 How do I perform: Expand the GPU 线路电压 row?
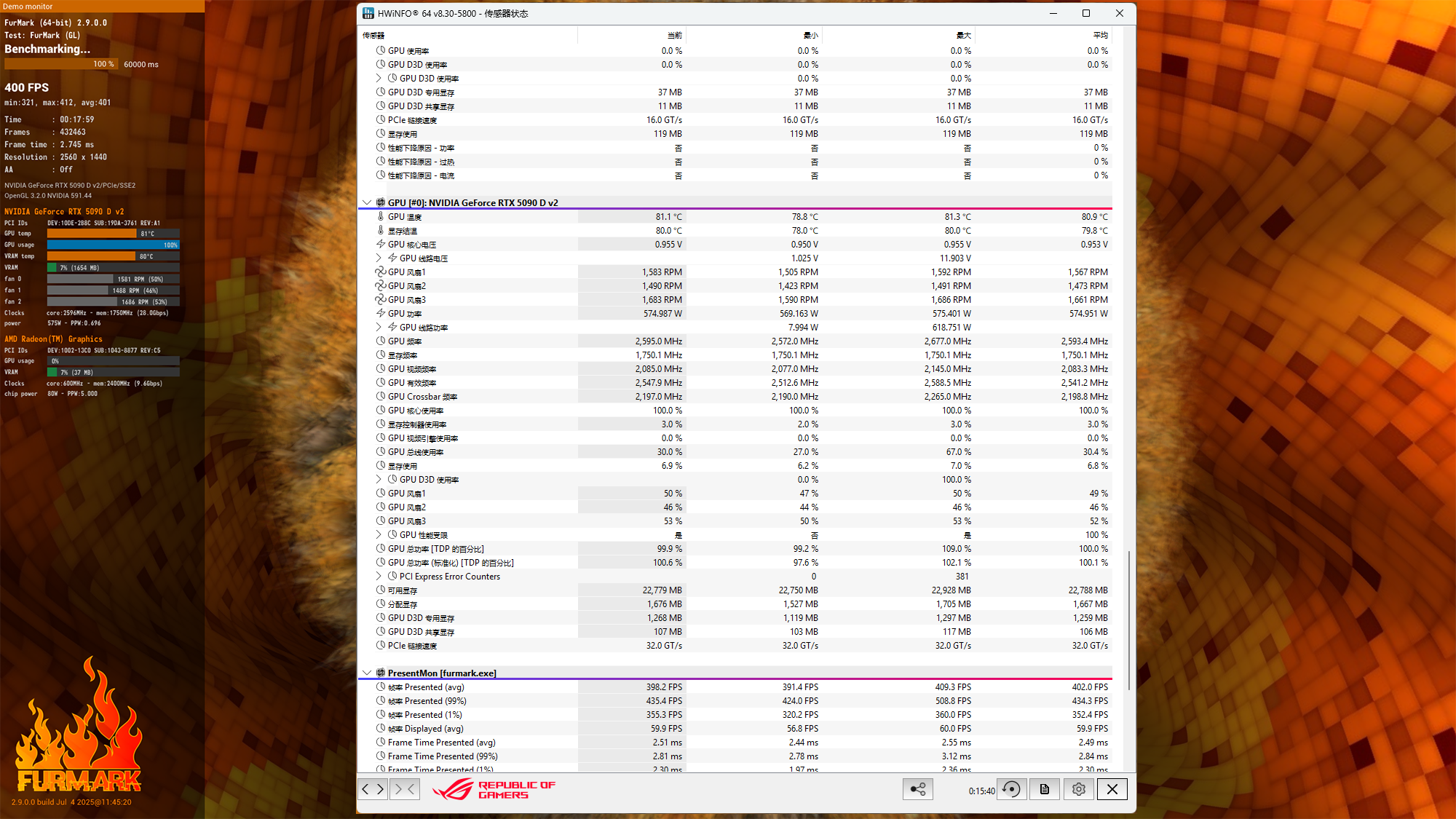[379, 258]
